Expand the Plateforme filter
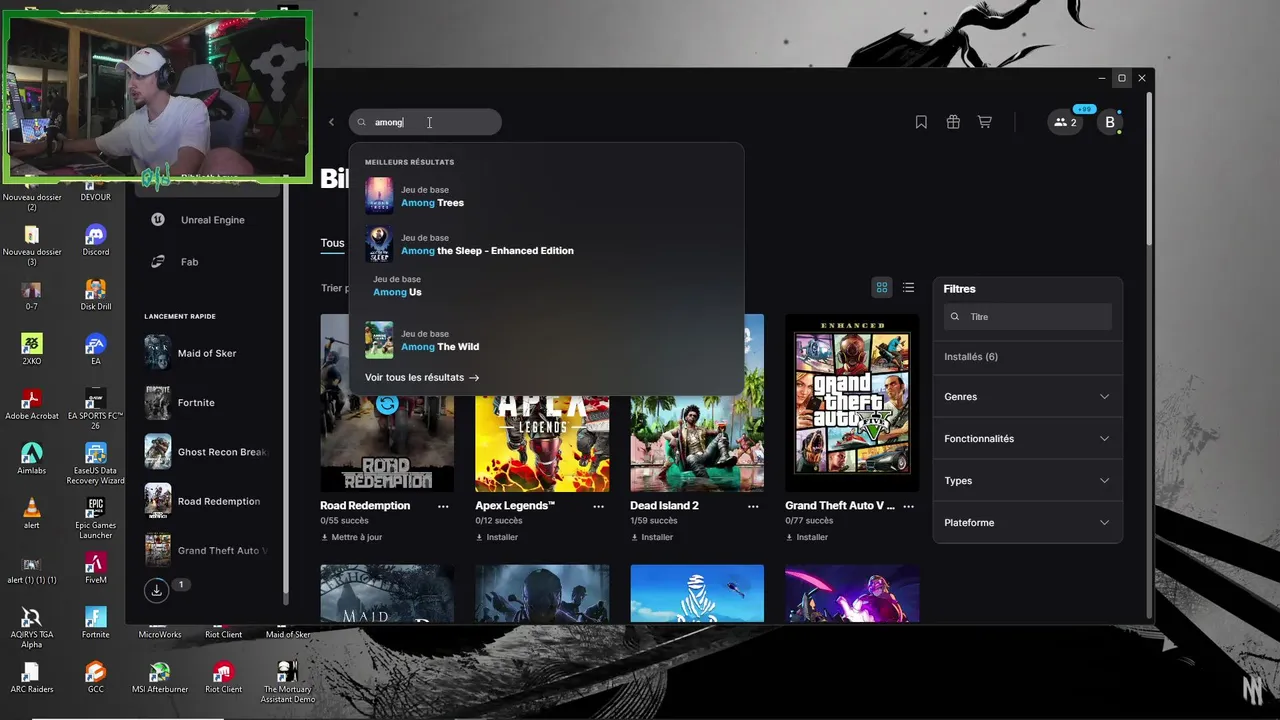Viewport: 1280px width, 720px height. click(x=1027, y=523)
